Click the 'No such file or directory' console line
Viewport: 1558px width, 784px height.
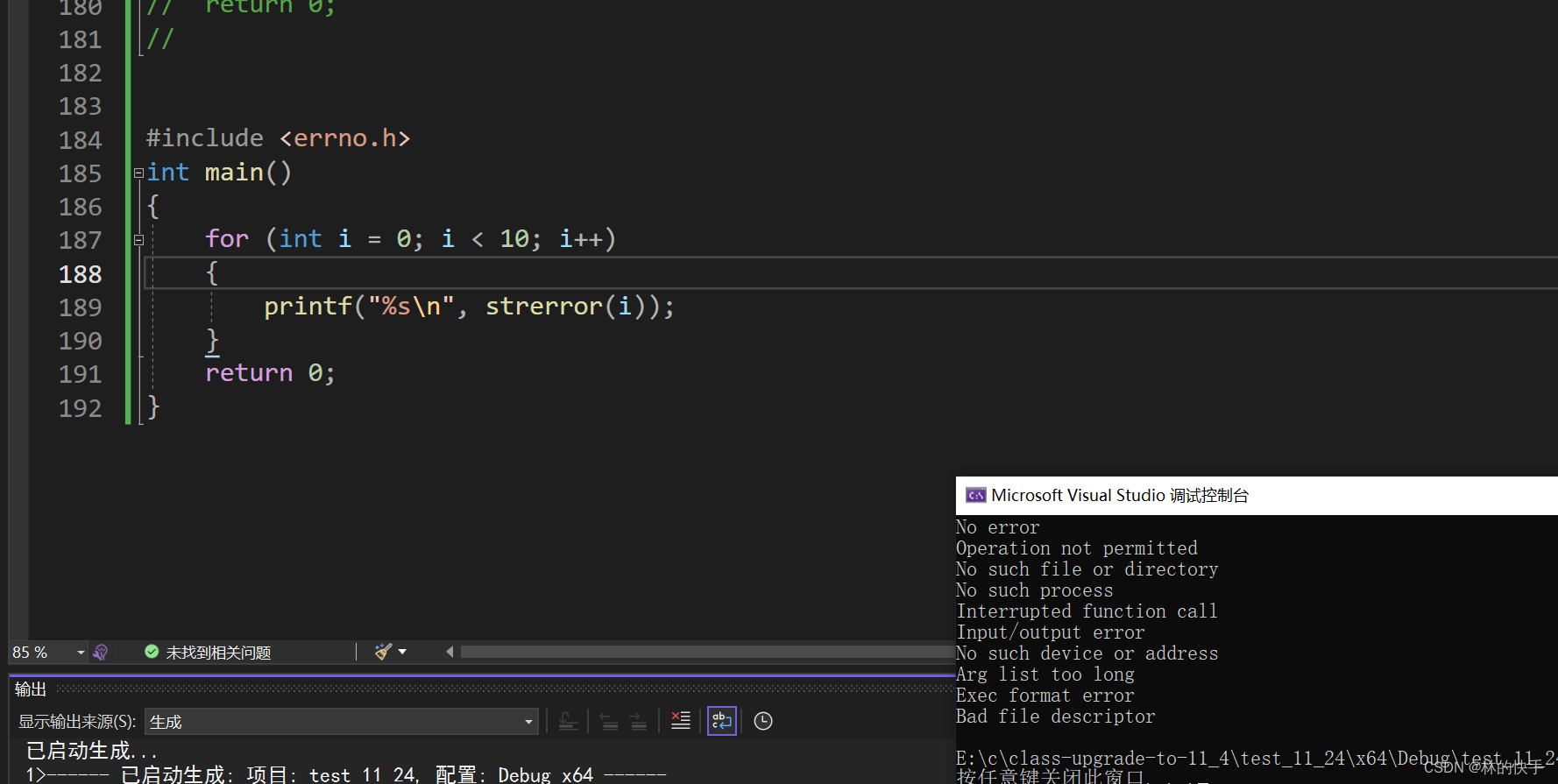coord(1087,569)
